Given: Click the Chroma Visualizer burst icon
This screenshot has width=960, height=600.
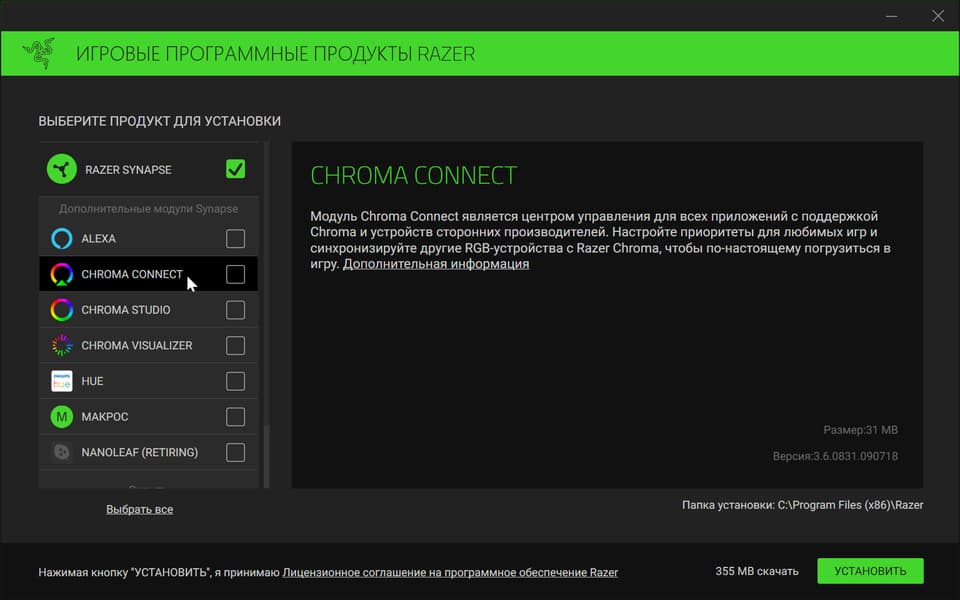Looking at the screenshot, I should [62, 345].
